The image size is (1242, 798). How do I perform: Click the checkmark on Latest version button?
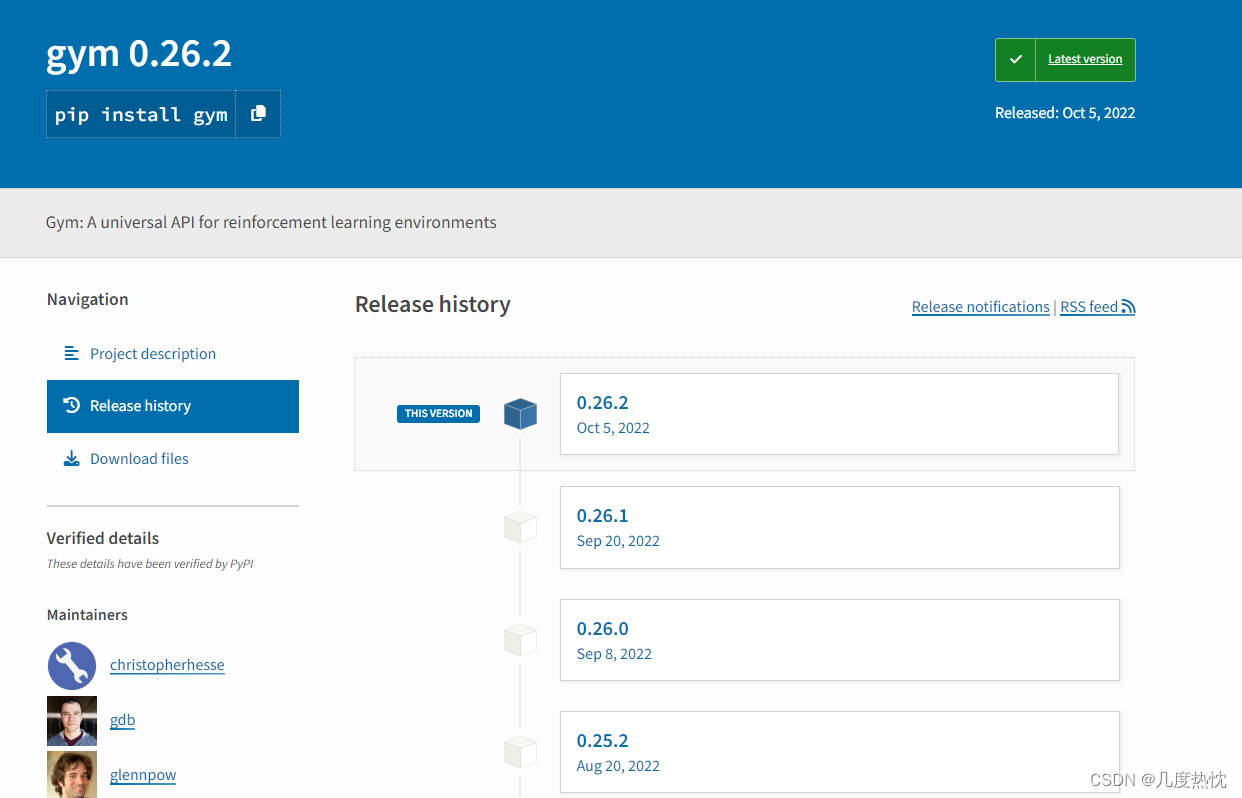tap(1015, 60)
